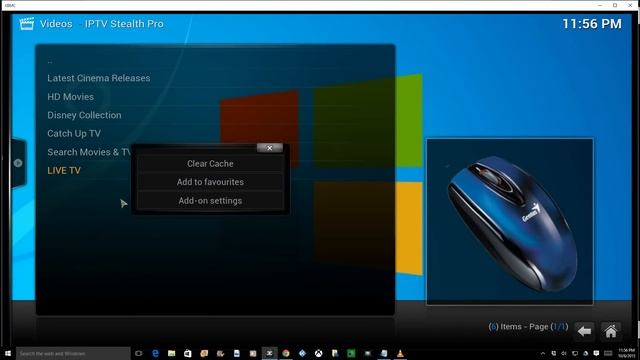Open the green app icon on taskbar
This screenshot has width=640, height=360.
click(351, 353)
